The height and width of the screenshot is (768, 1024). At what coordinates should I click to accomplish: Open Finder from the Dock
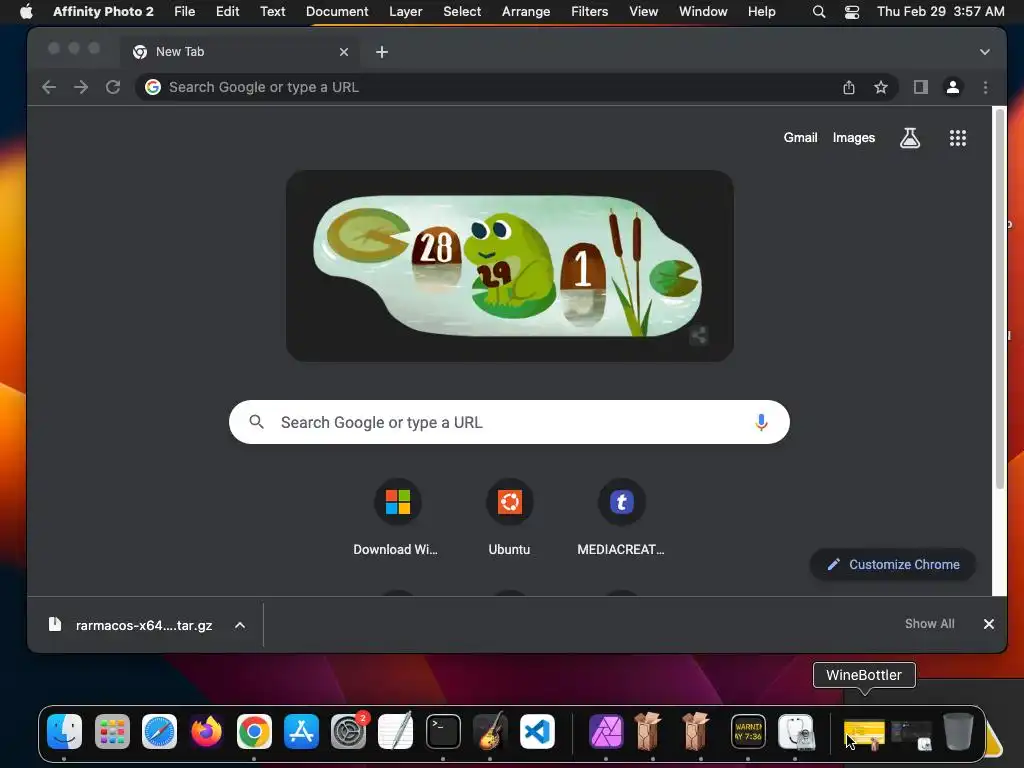click(x=64, y=731)
